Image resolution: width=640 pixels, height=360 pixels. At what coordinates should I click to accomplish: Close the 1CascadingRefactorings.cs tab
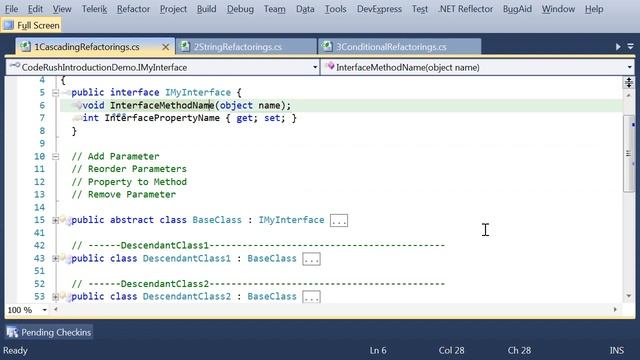coord(165,47)
